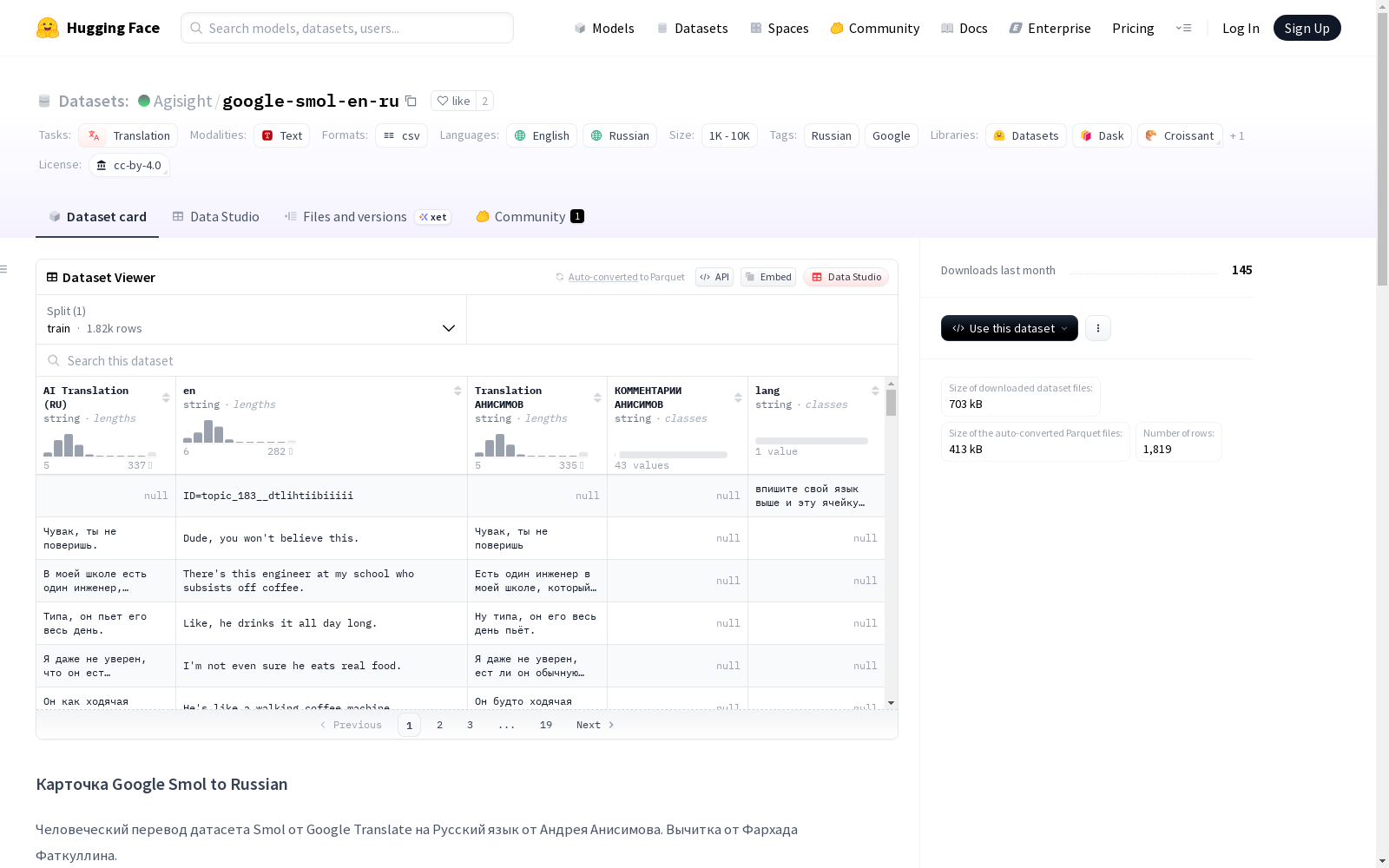Sort the 'КОММЕНТАРИИ АНИСИМОВ' column
This screenshot has width=1389, height=868.
pos(738,398)
